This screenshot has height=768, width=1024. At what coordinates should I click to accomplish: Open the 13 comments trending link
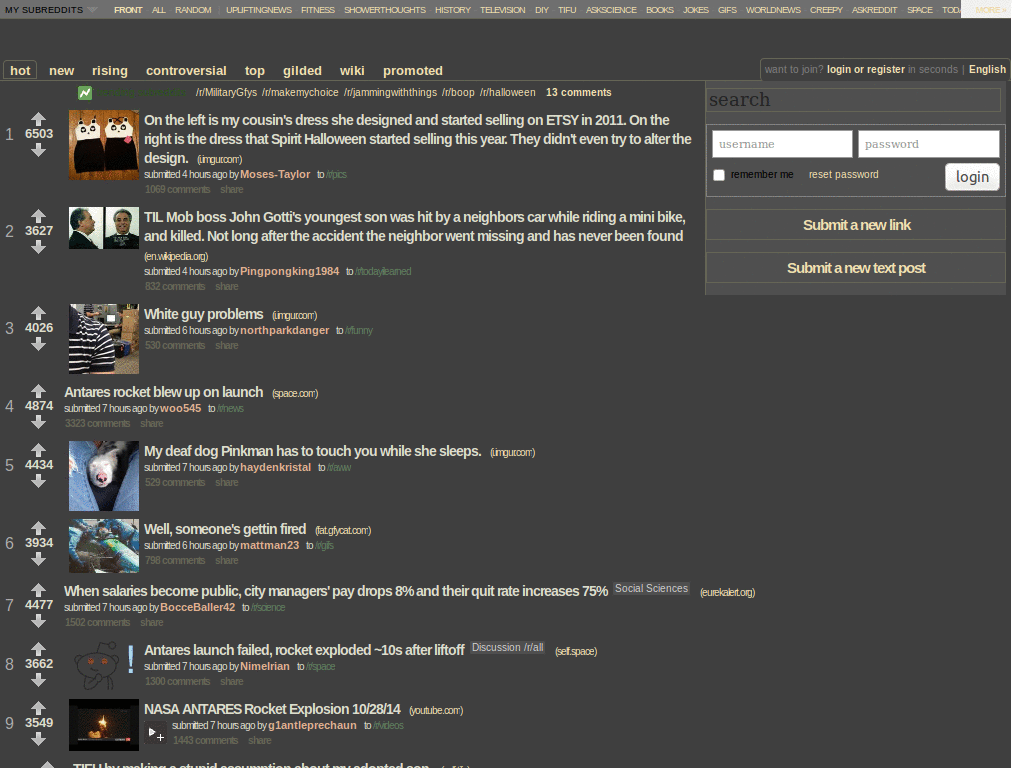pyautogui.click(x=579, y=93)
